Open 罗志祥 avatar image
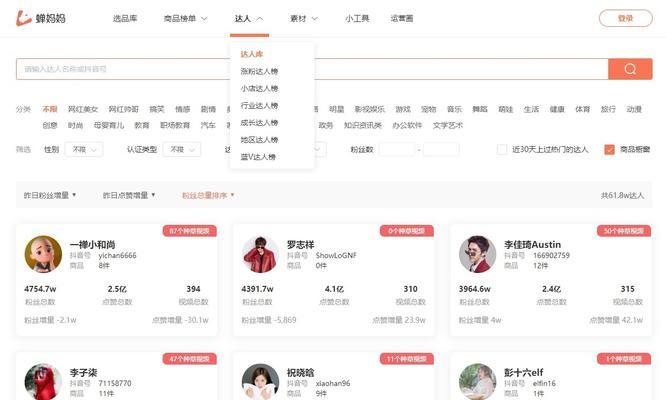The width and height of the screenshot is (666, 400). (260, 254)
